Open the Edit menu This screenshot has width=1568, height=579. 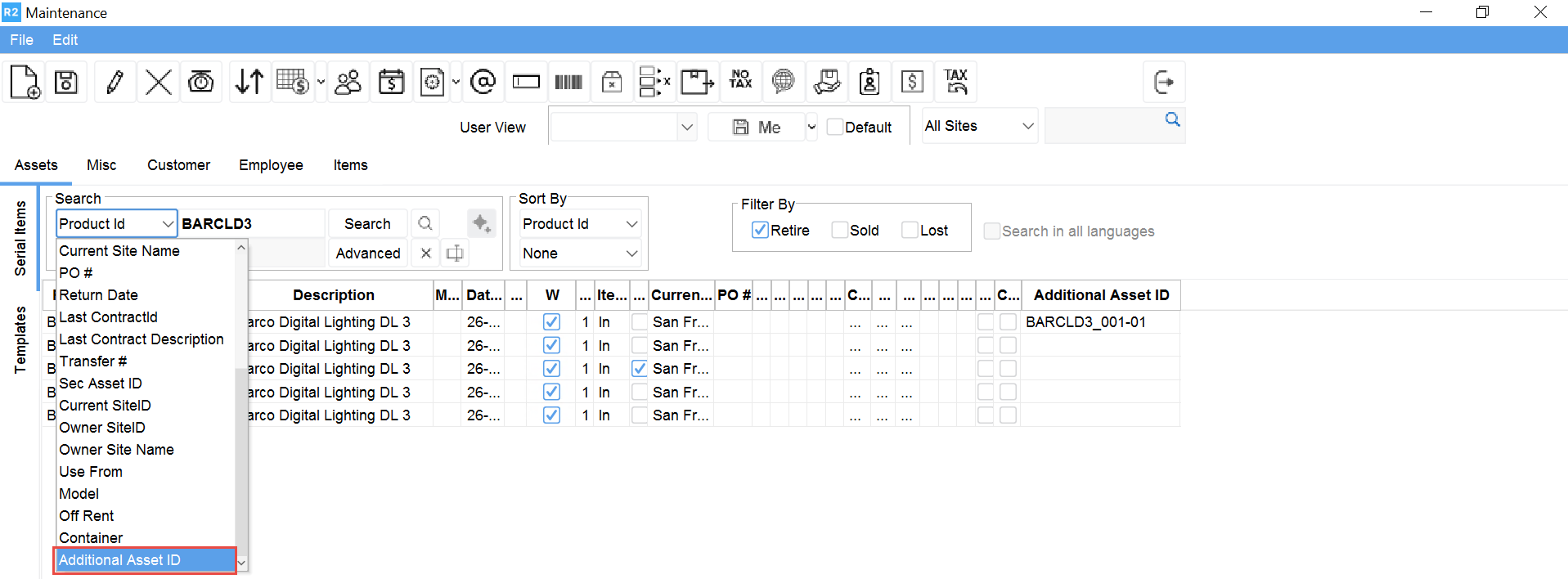65,40
